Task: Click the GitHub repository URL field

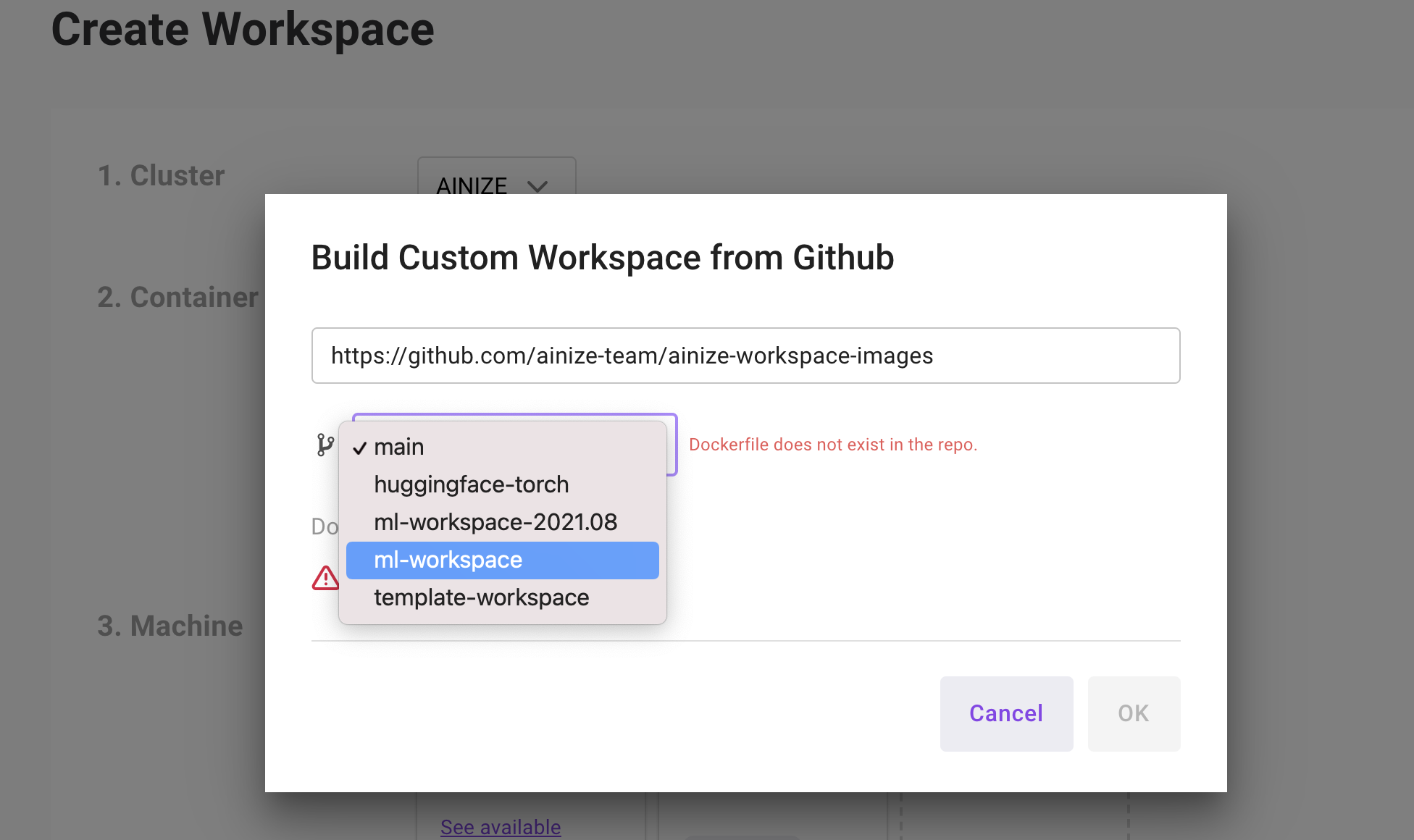Action: pos(745,356)
